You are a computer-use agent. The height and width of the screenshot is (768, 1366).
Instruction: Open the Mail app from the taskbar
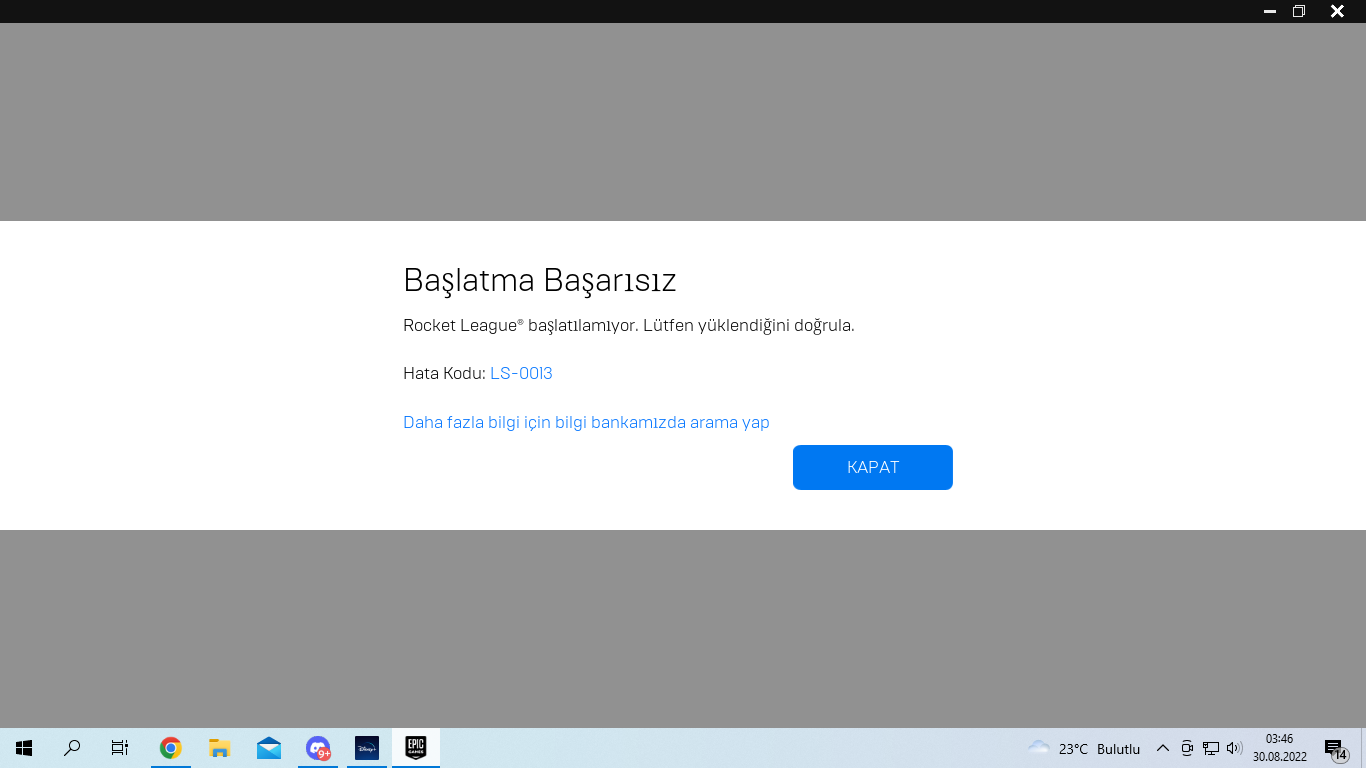tap(268, 748)
